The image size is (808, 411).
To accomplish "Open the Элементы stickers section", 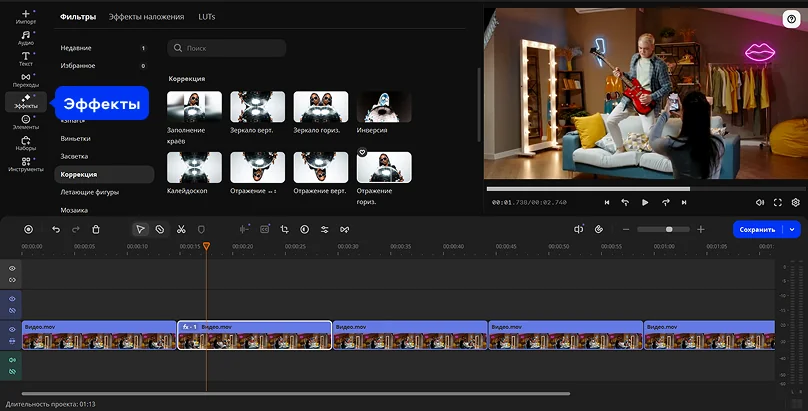I will click(26, 123).
